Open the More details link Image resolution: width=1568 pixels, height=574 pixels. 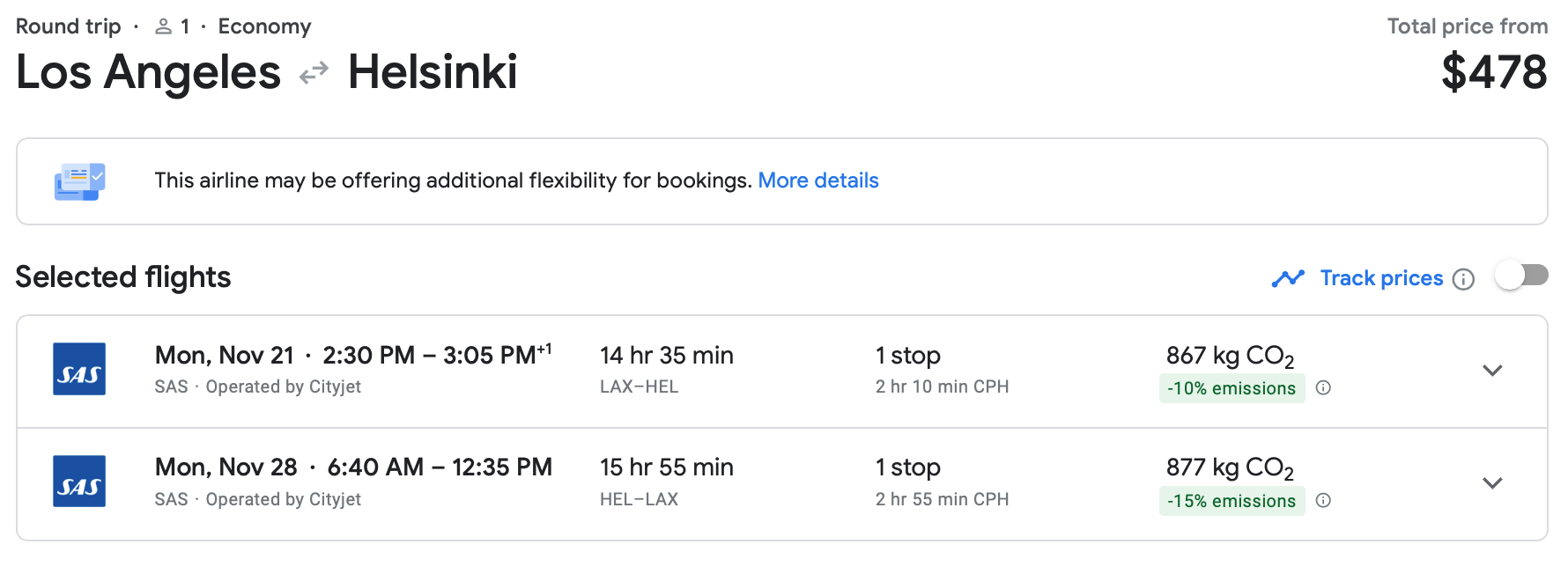tap(818, 180)
